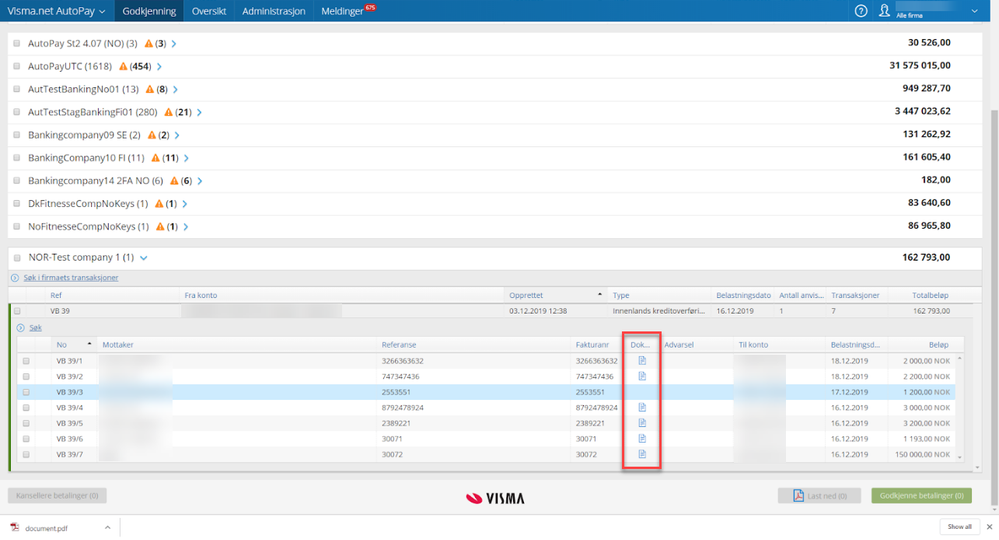Click warning triangle on AutTestBankingNo01 row
The width and height of the screenshot is (999, 540).
click(150, 89)
